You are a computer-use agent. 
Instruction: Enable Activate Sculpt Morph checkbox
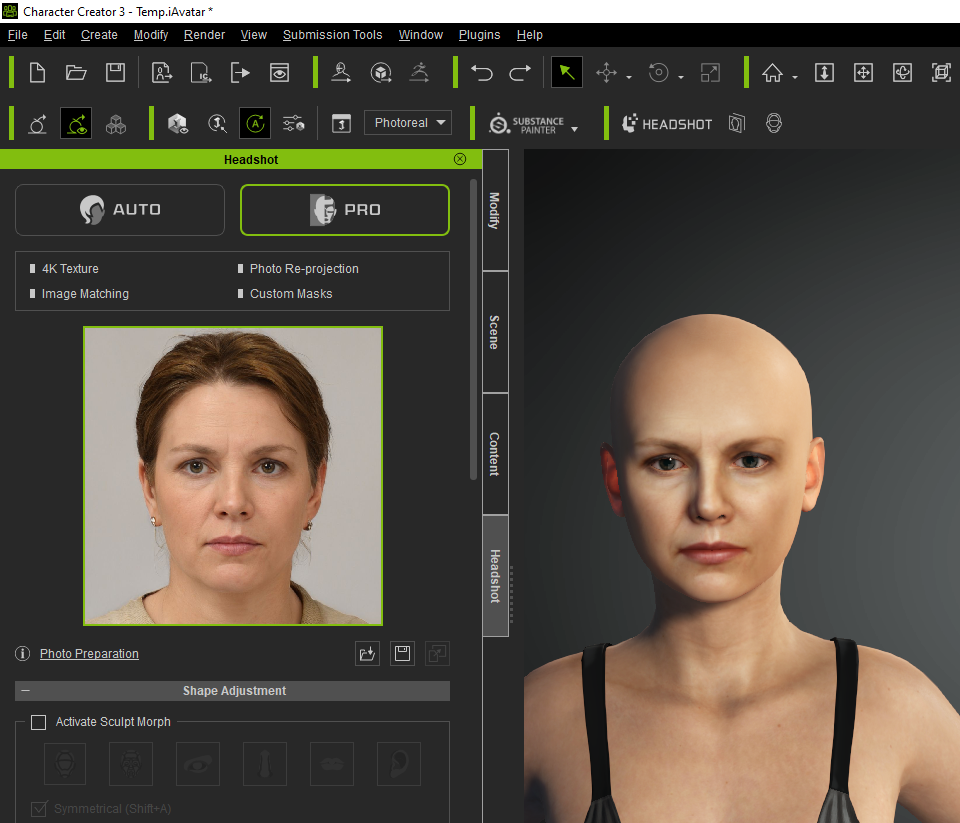click(39, 722)
